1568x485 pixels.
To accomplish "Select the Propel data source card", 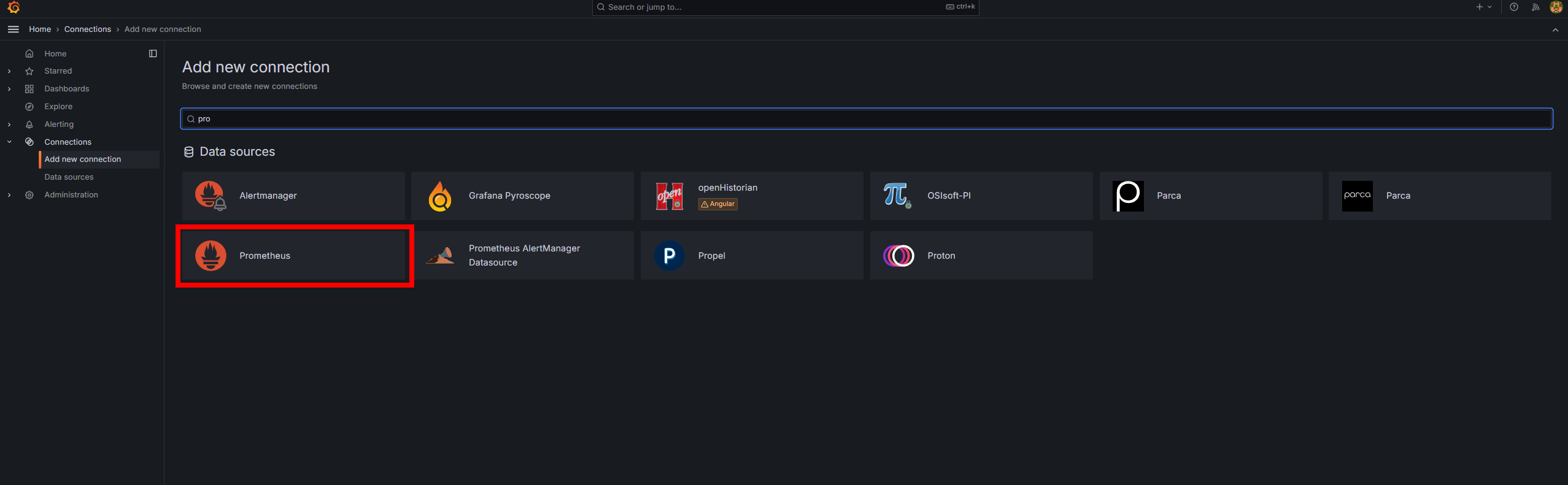I will 752,256.
